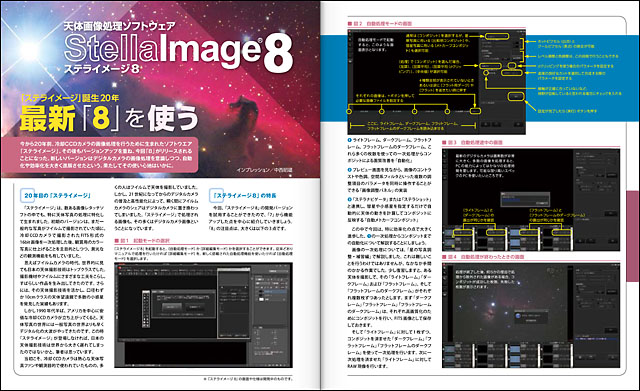
Task: Click the author credit インプレッション／中西昭雄
Action: pos(264,170)
